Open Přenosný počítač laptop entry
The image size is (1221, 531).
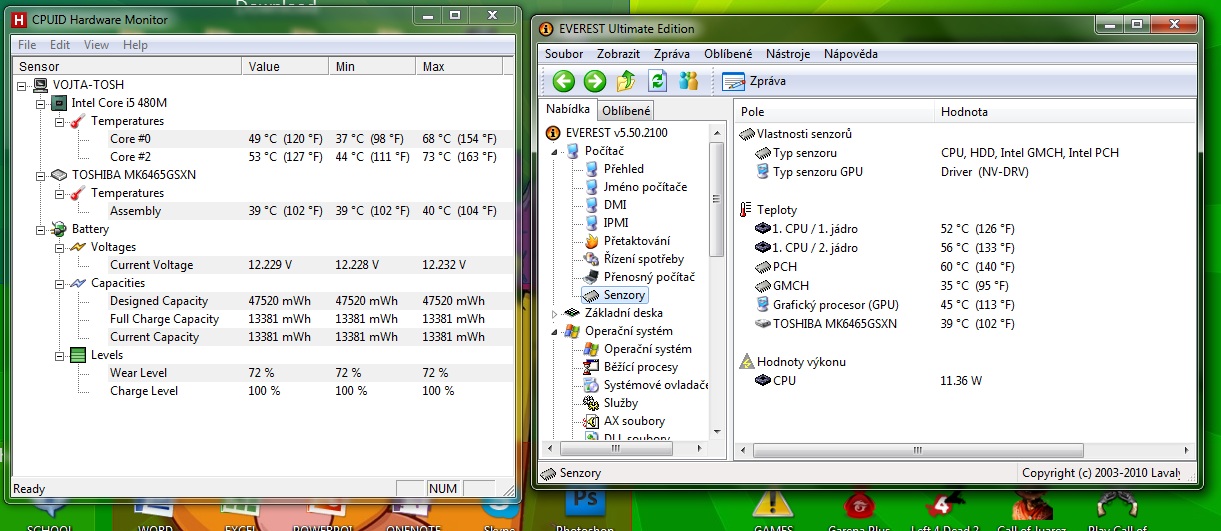click(639, 276)
